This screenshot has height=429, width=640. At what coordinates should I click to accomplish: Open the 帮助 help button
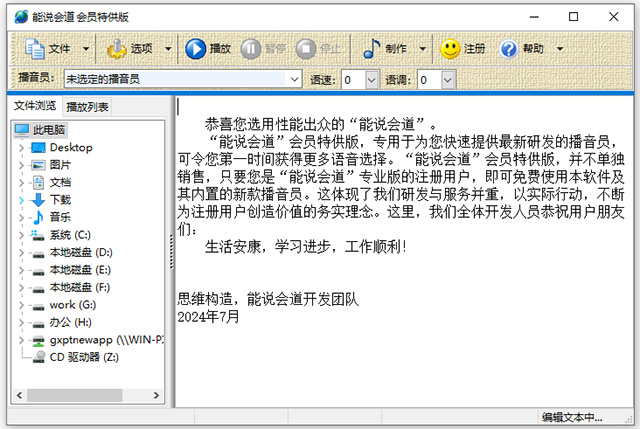[x=521, y=49]
